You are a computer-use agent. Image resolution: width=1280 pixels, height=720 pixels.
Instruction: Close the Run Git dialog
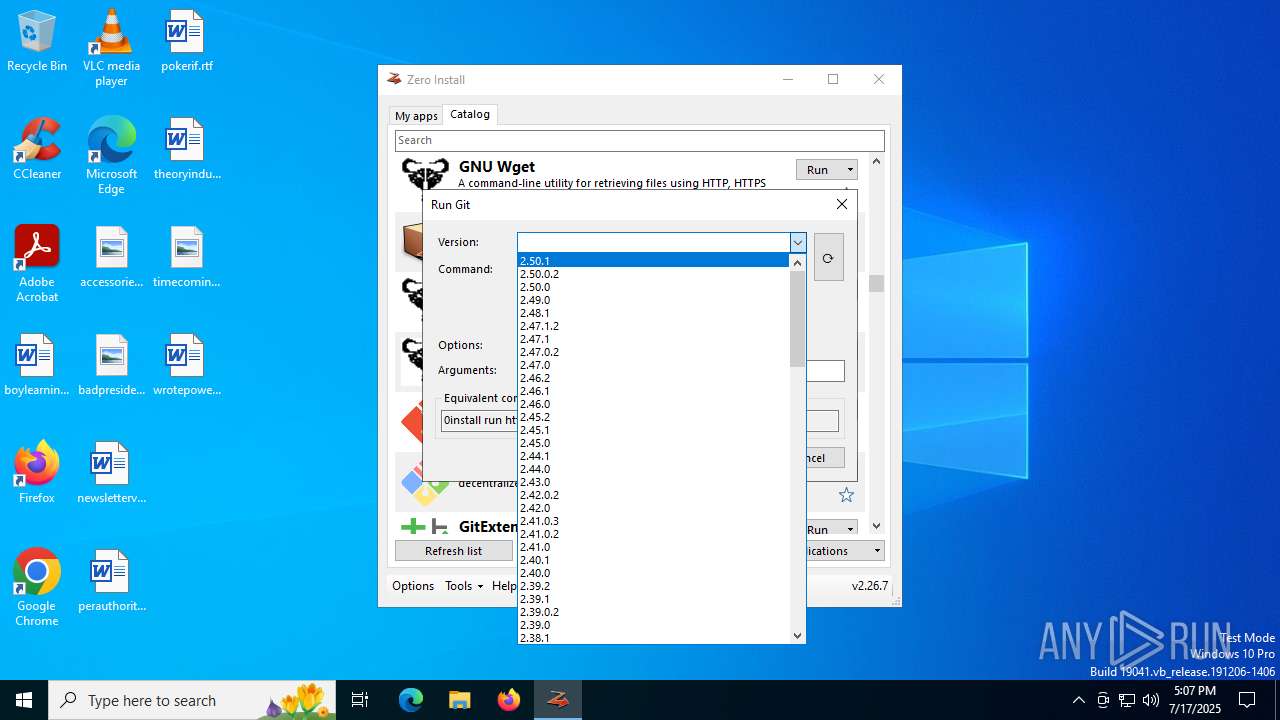[841, 204]
